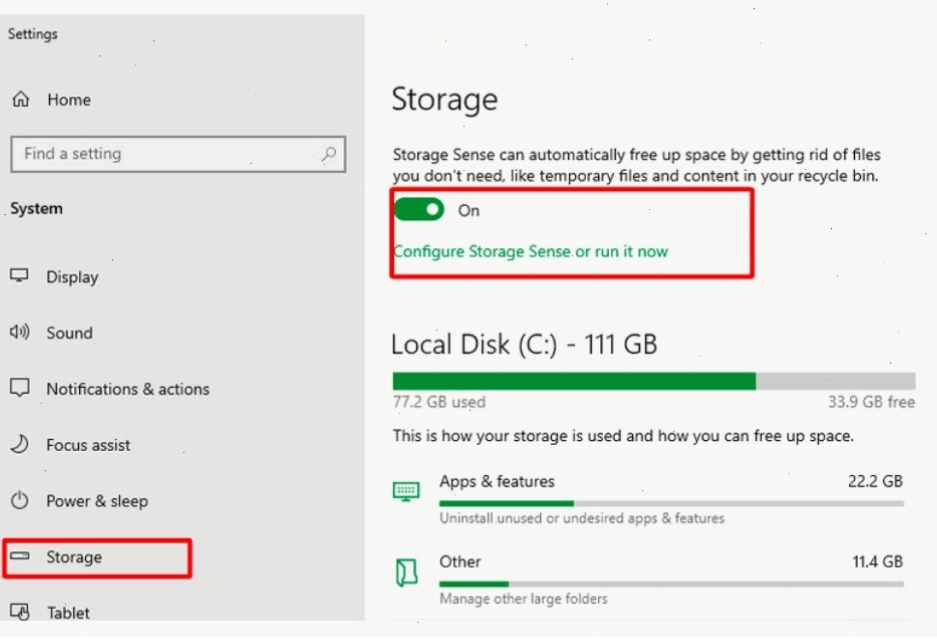Click the On label beside toggle
This screenshot has height=639, width=937.
(469, 210)
